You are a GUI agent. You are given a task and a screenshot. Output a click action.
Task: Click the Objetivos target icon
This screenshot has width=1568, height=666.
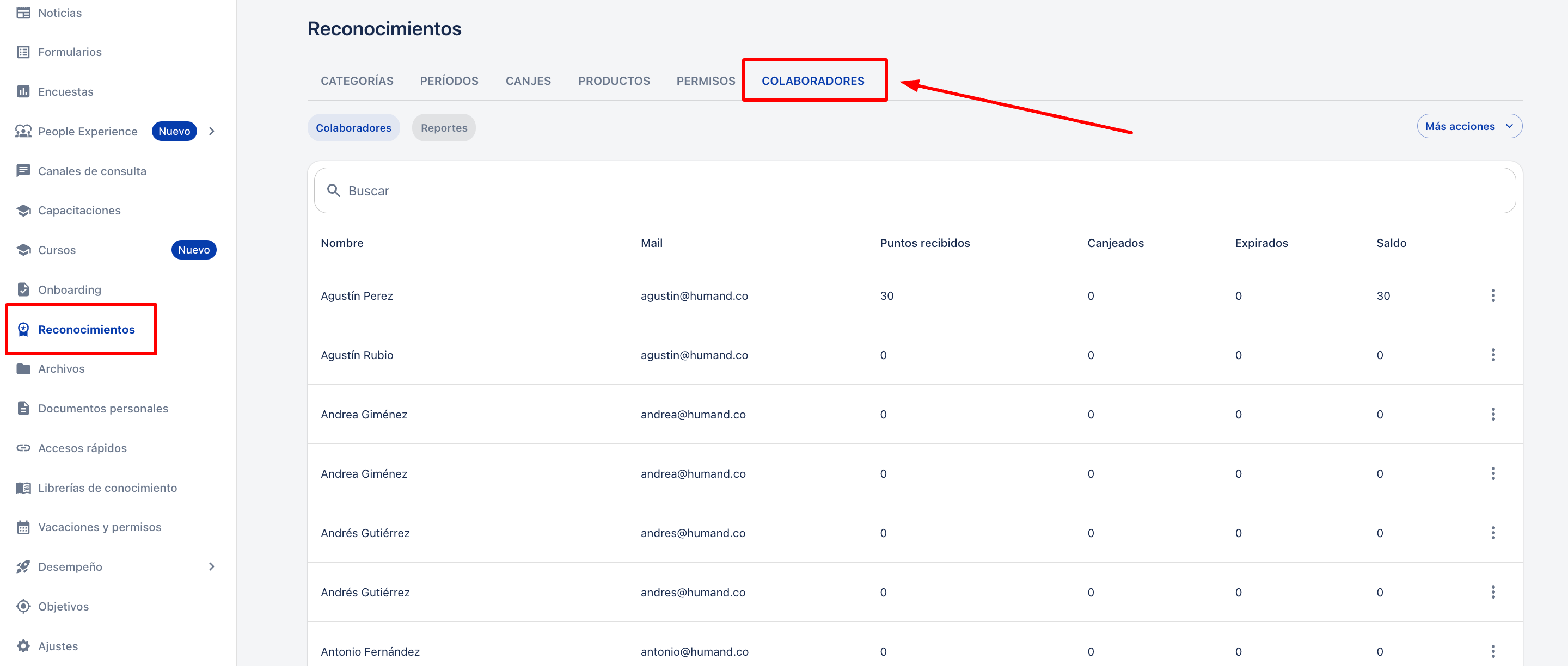tap(23, 606)
